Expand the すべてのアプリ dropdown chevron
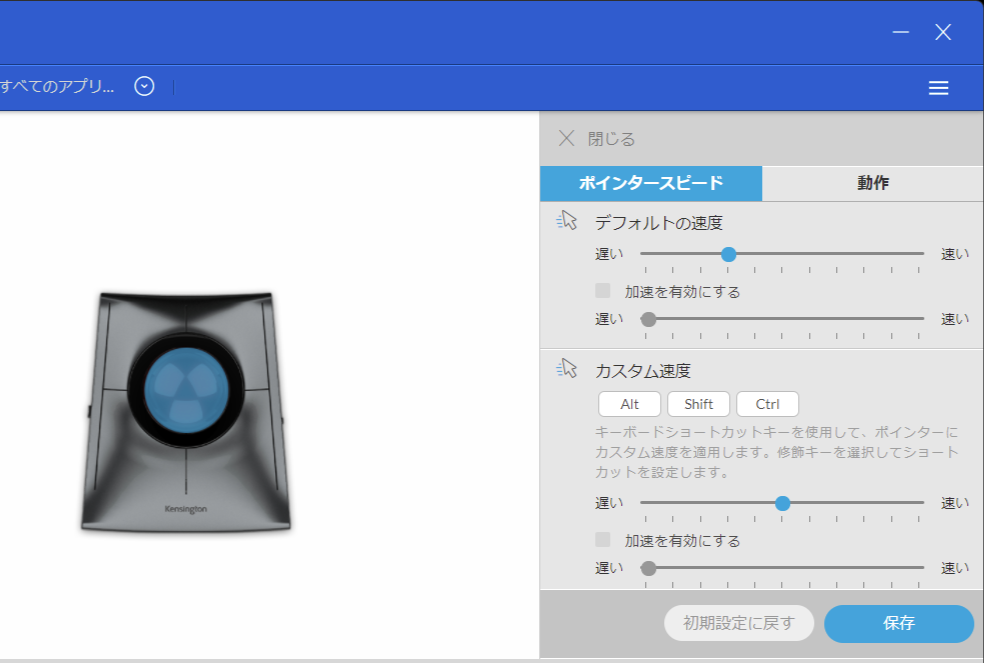Viewport: 984px width, 663px height. pyautogui.click(x=145, y=87)
